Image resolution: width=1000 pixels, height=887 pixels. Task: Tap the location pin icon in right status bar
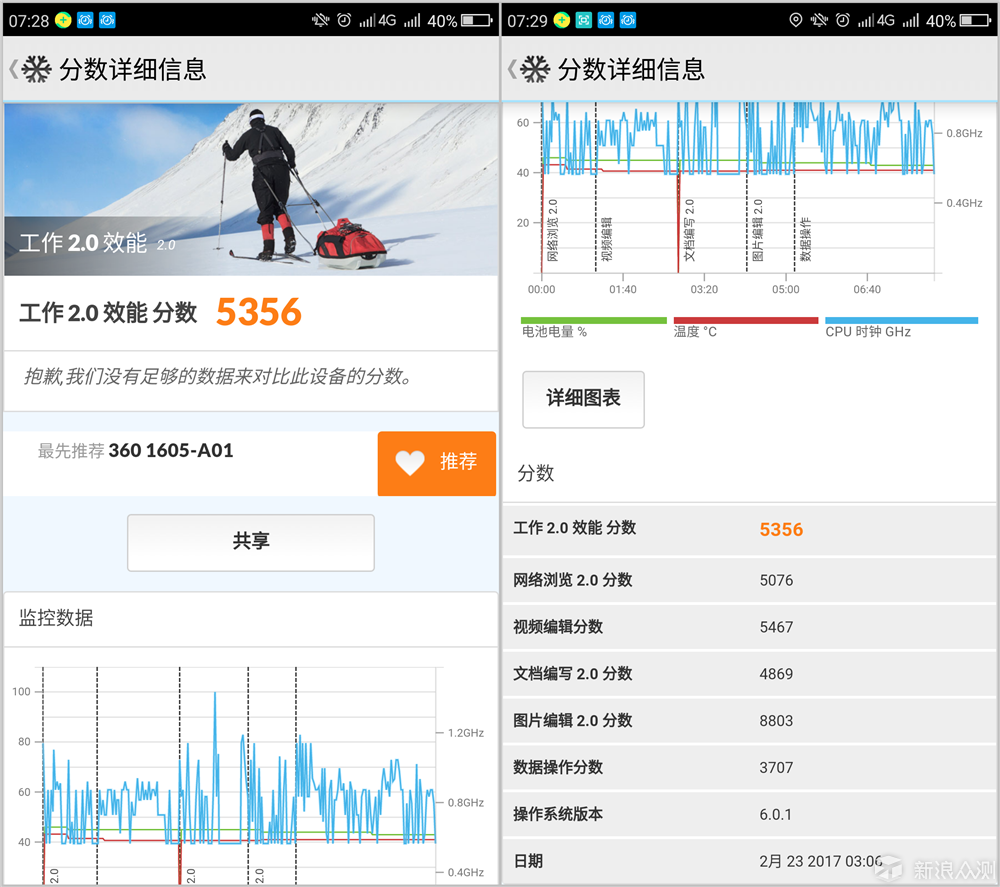pos(795,20)
